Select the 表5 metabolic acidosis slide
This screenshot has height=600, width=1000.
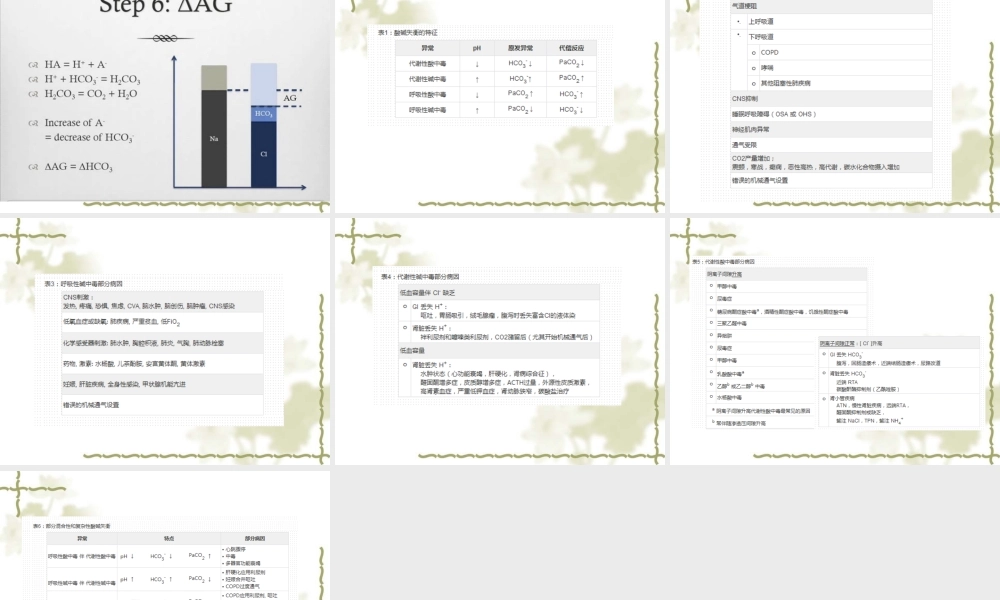tap(834, 340)
